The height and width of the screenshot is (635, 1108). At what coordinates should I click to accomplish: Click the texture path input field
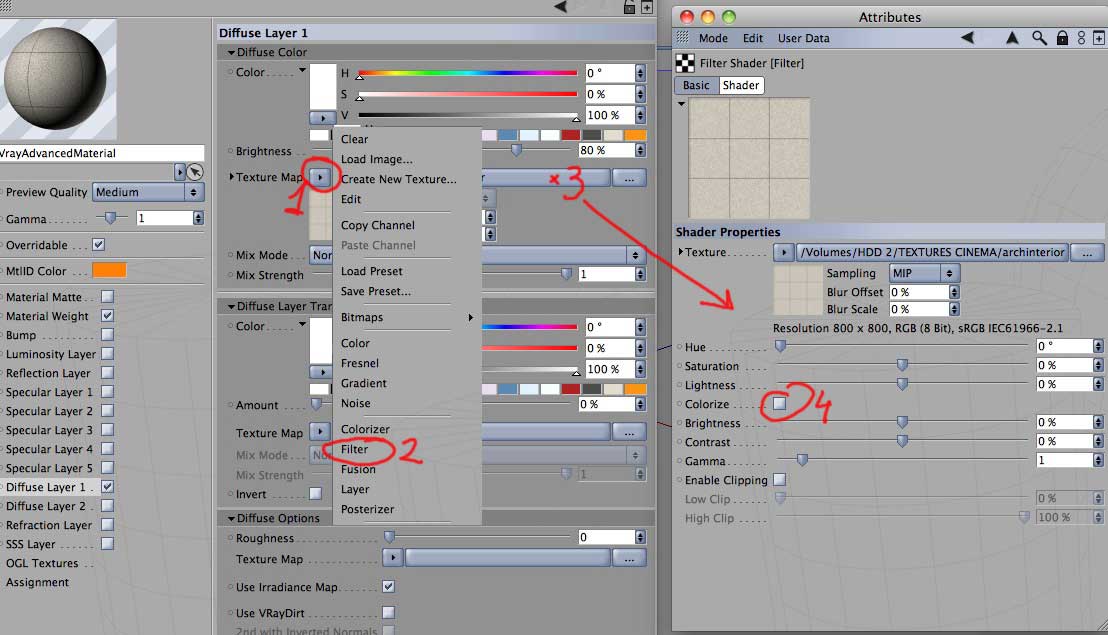coord(932,252)
